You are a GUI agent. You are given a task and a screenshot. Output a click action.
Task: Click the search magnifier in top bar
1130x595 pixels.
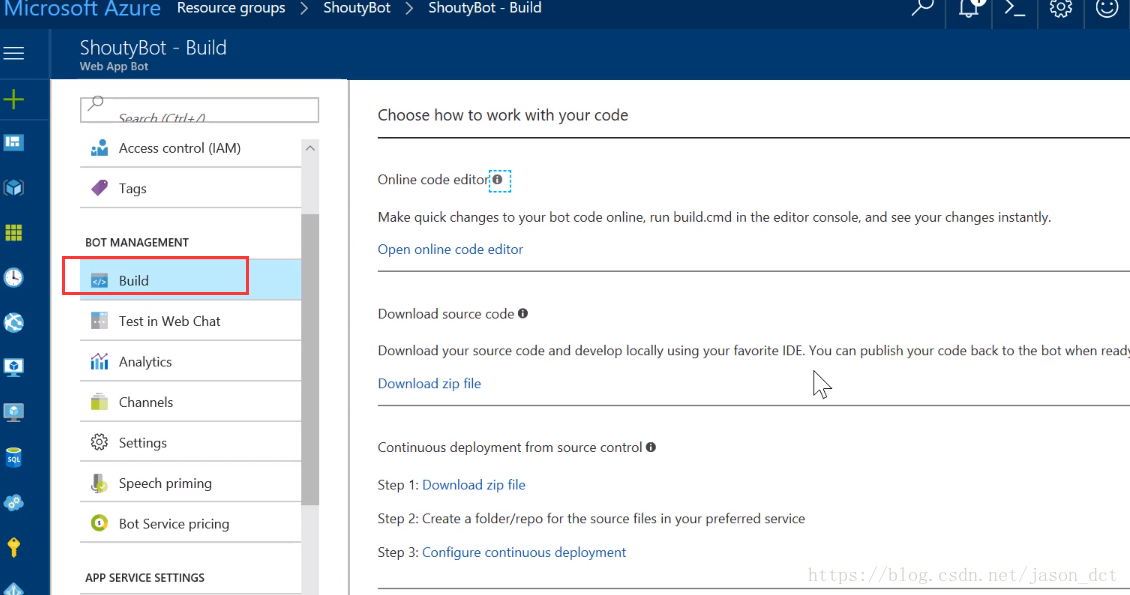922,9
